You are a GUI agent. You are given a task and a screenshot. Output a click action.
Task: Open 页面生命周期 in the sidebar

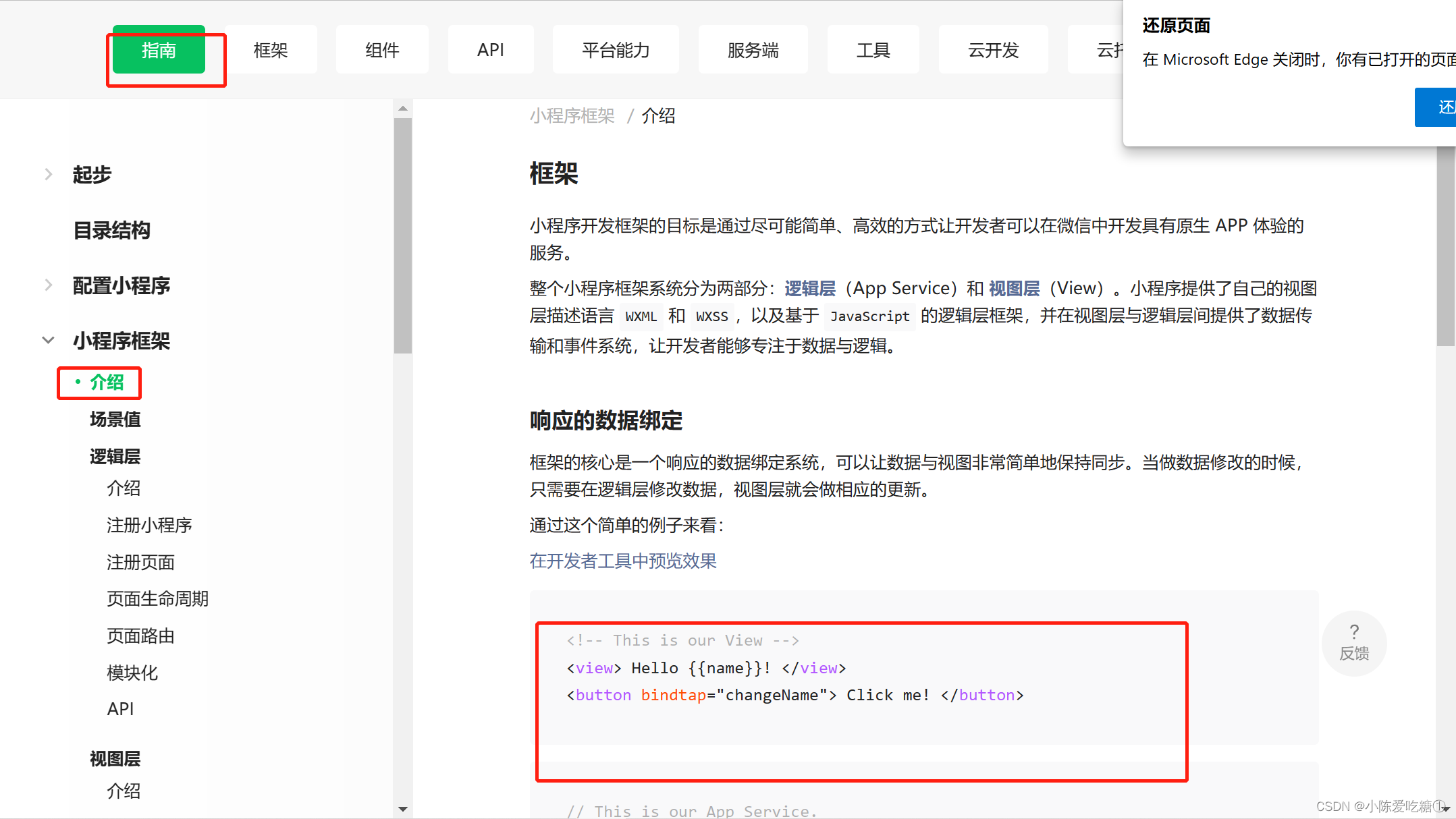click(157, 599)
